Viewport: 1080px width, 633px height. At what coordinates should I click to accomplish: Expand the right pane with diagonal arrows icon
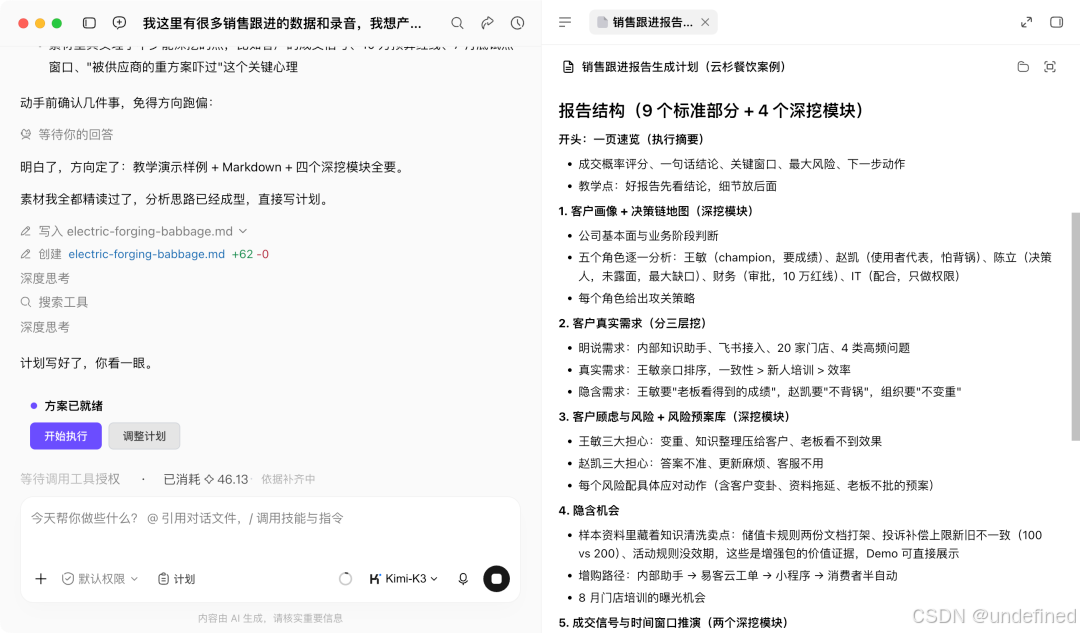[1026, 22]
